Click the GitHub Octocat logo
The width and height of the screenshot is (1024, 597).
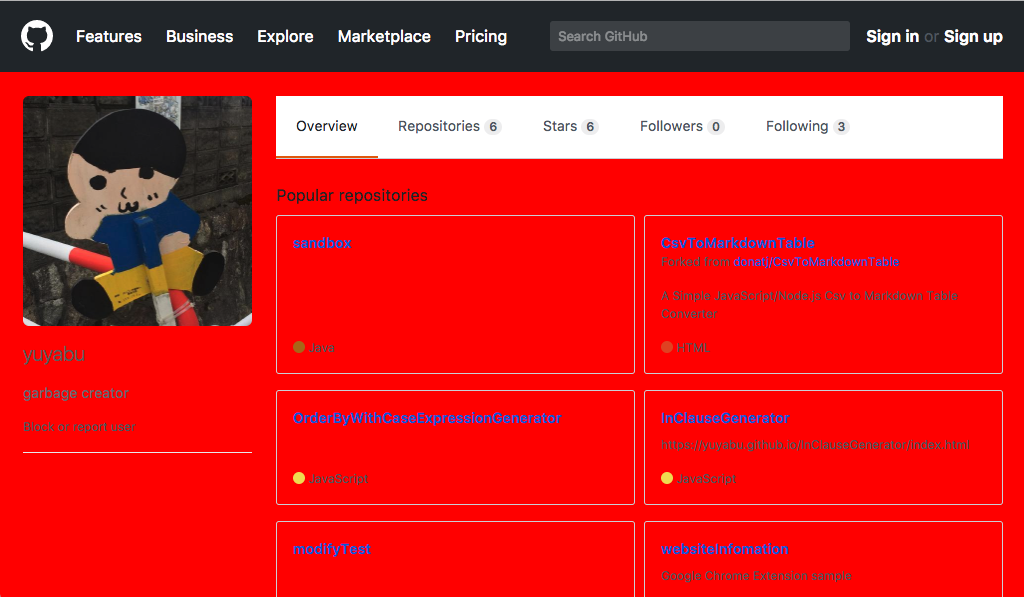pyautogui.click(x=37, y=36)
